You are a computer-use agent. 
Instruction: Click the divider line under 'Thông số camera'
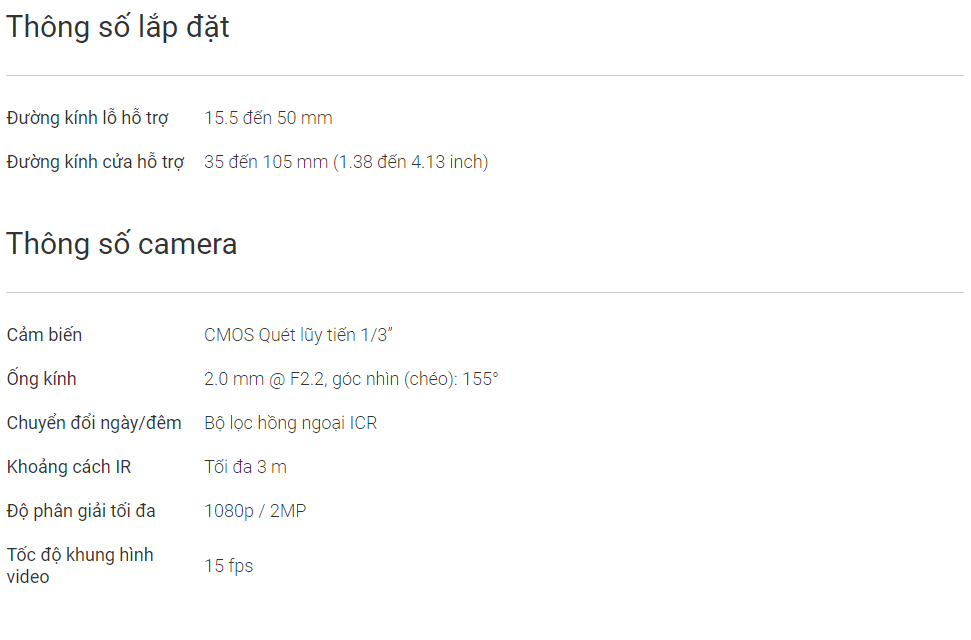pos(485,292)
